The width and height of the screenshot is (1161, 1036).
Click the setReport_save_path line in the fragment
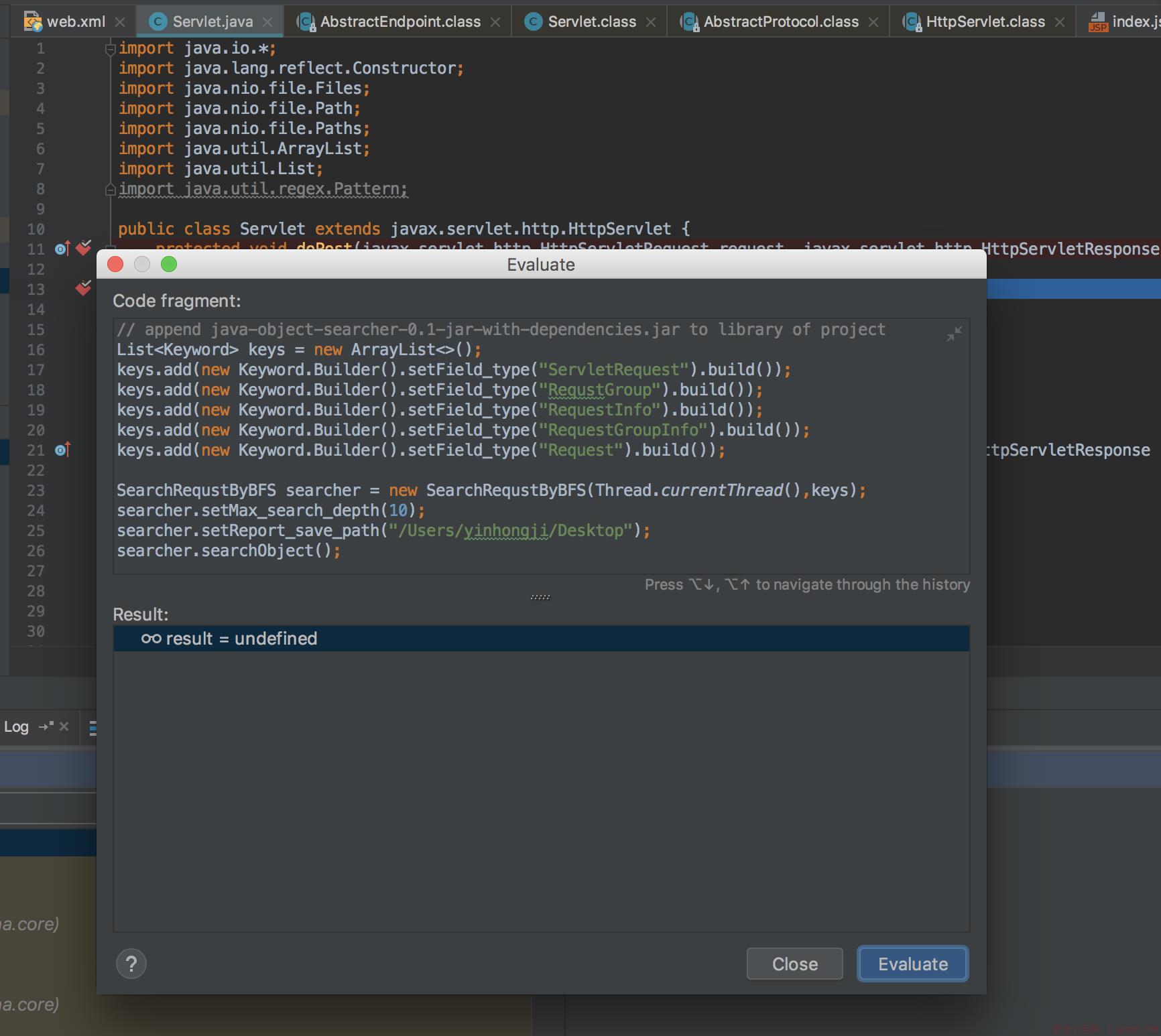(383, 531)
